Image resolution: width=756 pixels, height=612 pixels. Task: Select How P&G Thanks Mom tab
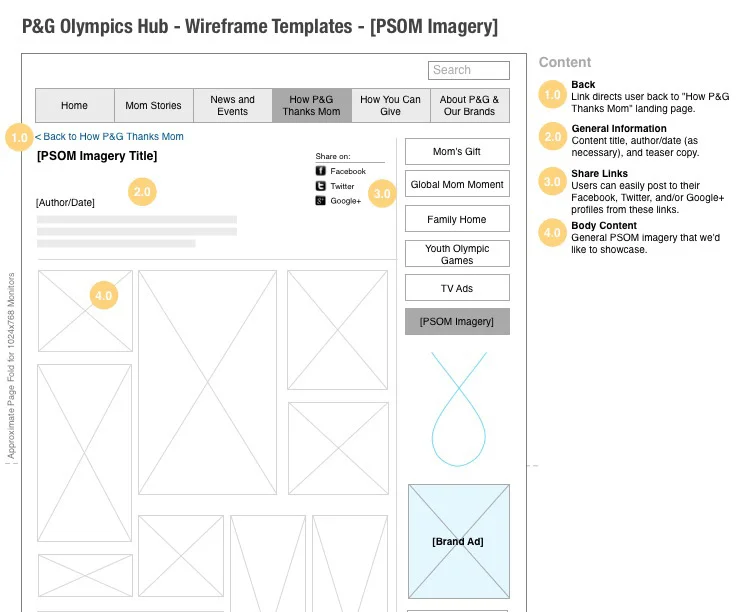click(312, 106)
